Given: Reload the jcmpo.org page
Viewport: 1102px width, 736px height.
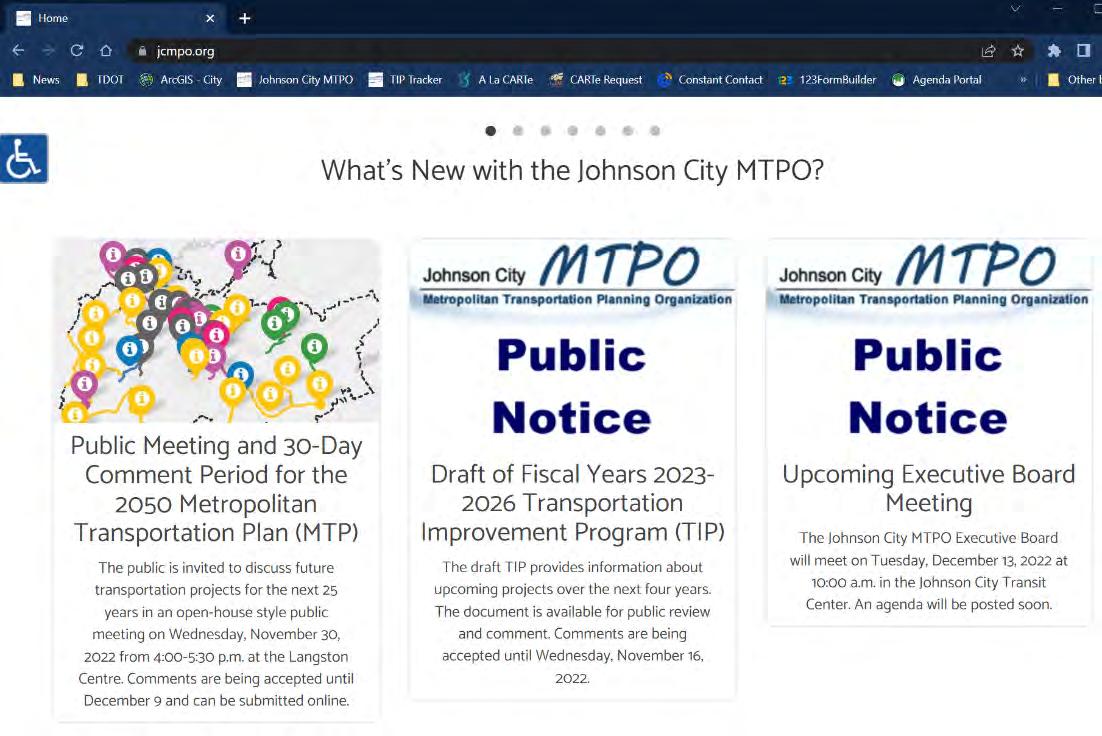Looking at the screenshot, I should click(x=77, y=51).
